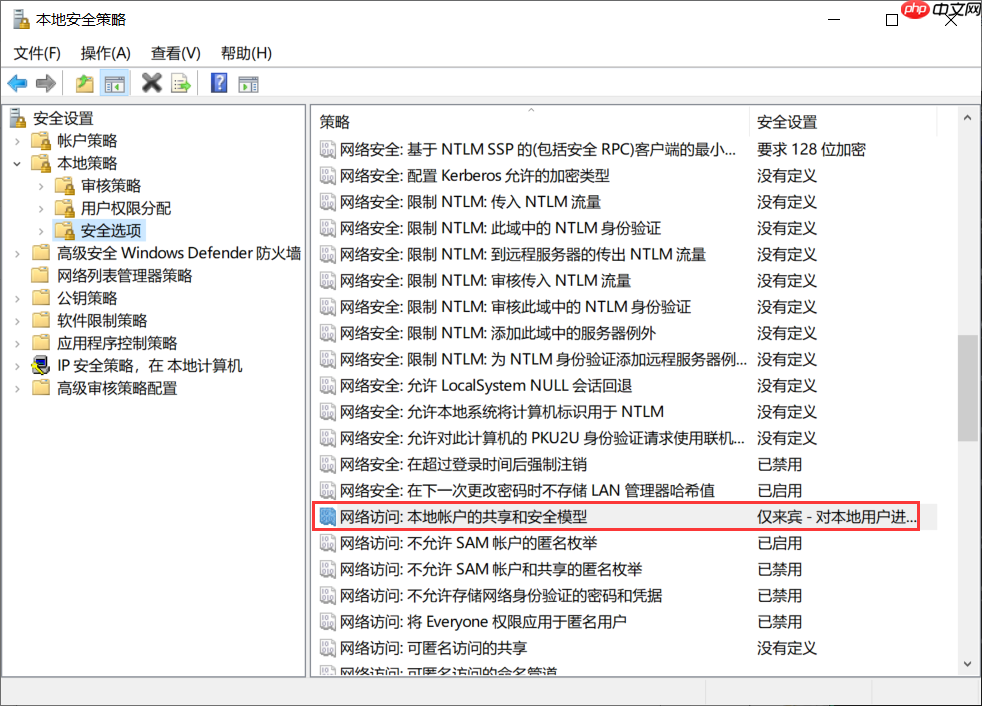982x706 pixels.
Task: Click the forward navigation arrow
Action: coord(45,83)
